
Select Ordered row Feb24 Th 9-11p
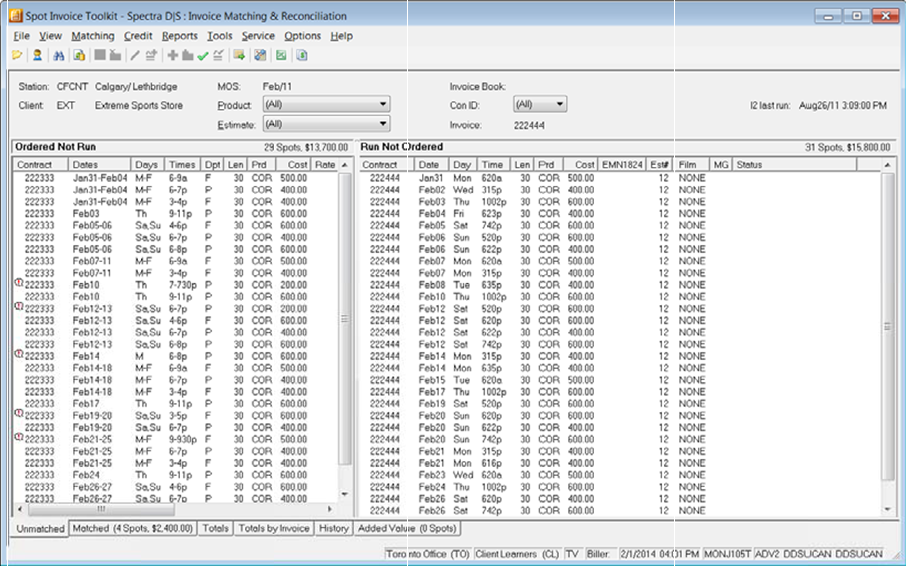tap(176, 475)
